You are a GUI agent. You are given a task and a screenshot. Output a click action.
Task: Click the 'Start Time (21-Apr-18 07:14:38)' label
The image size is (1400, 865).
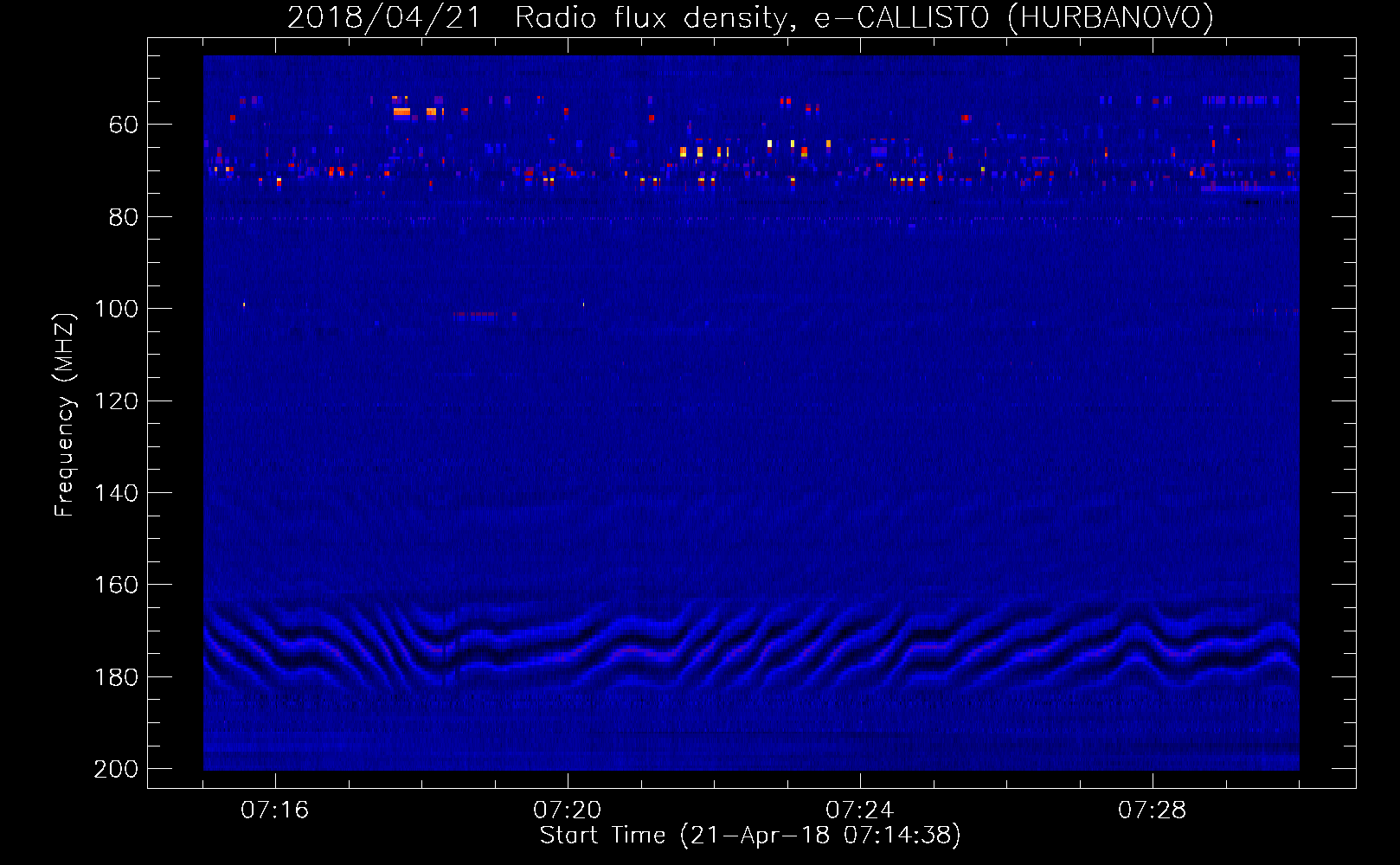click(x=750, y=836)
